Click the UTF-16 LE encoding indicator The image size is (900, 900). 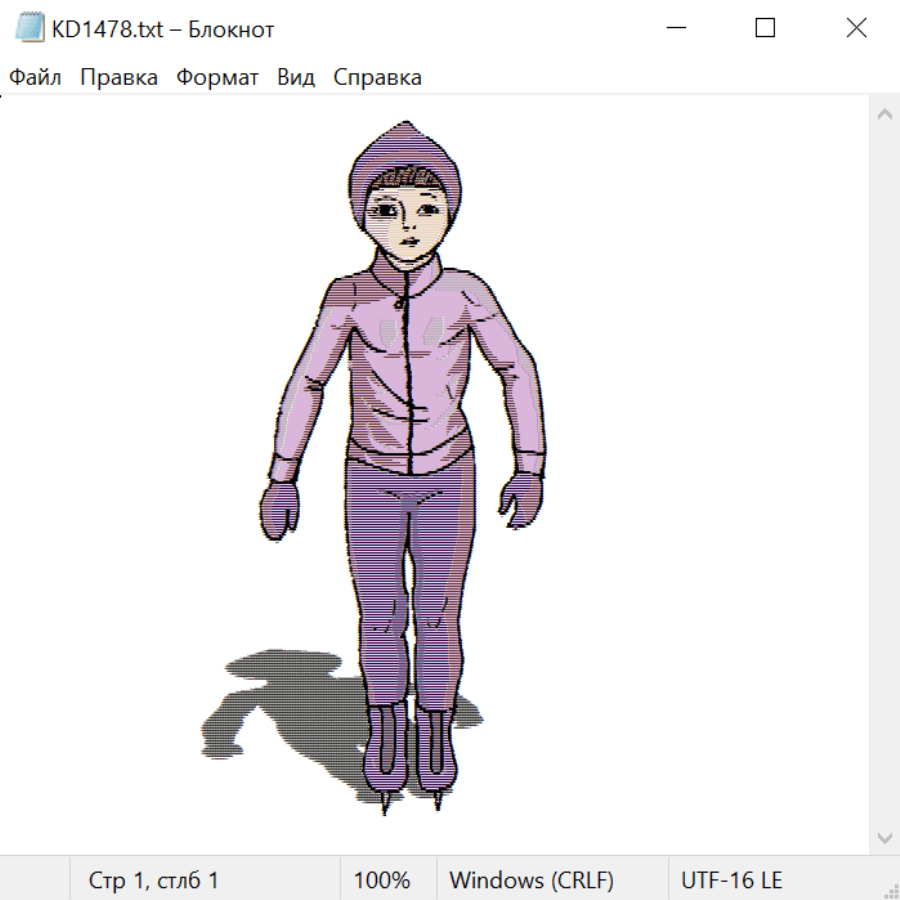coord(731,880)
